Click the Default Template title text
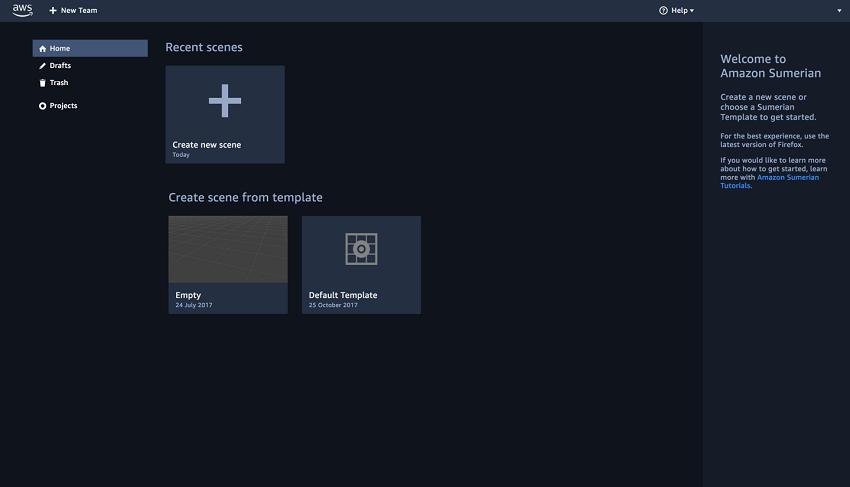Image resolution: width=850 pixels, height=487 pixels. (x=343, y=295)
